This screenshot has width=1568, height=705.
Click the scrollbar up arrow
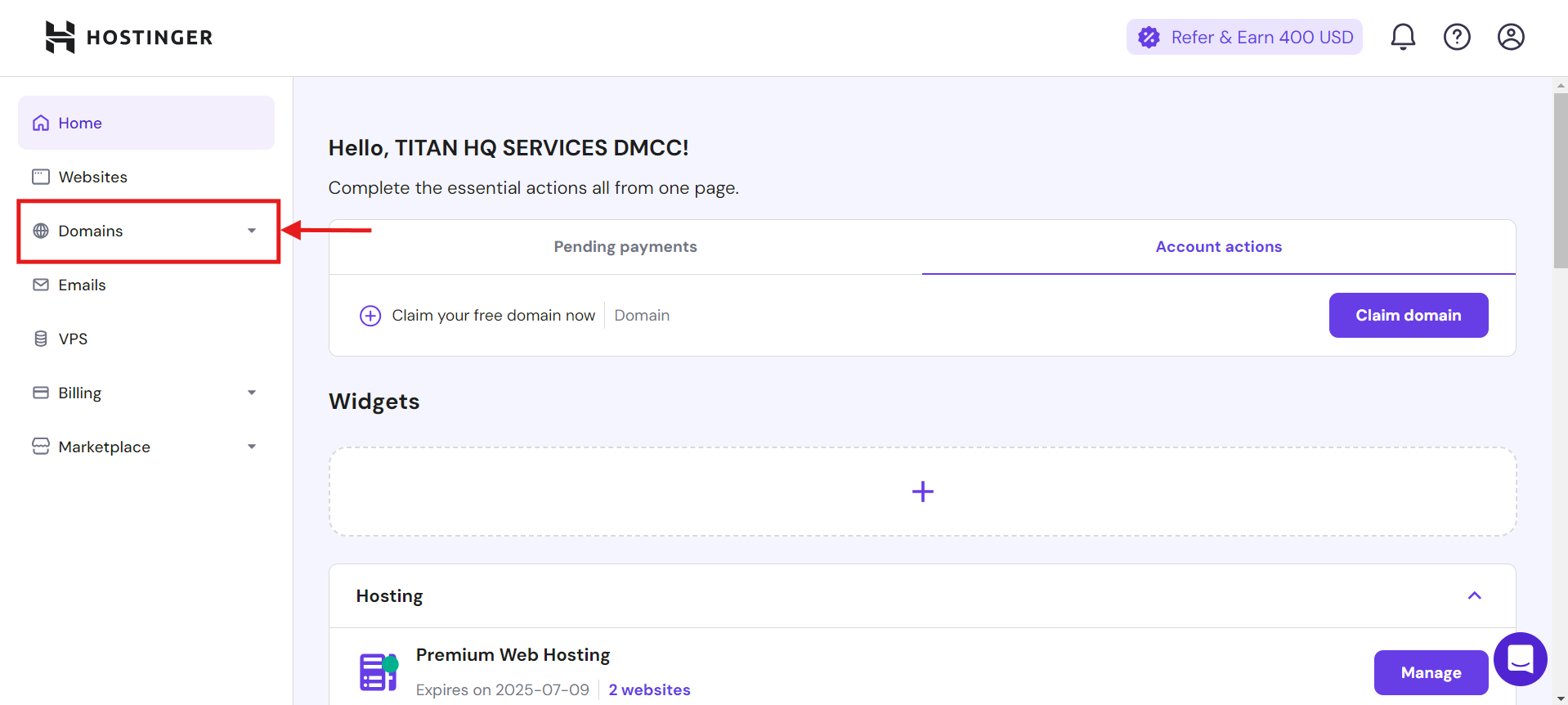(1561, 85)
